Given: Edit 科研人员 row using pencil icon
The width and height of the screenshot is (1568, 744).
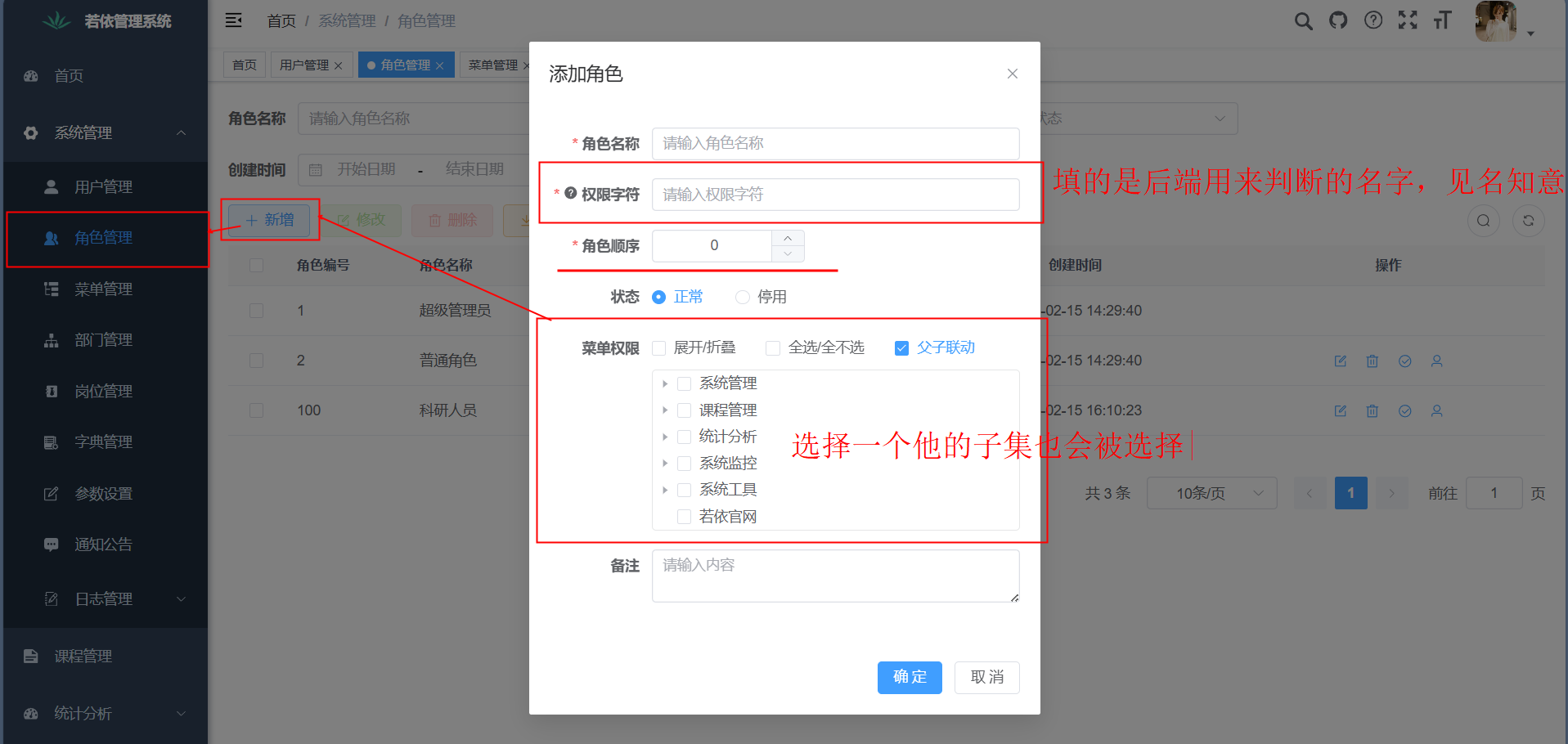Looking at the screenshot, I should click(1340, 410).
